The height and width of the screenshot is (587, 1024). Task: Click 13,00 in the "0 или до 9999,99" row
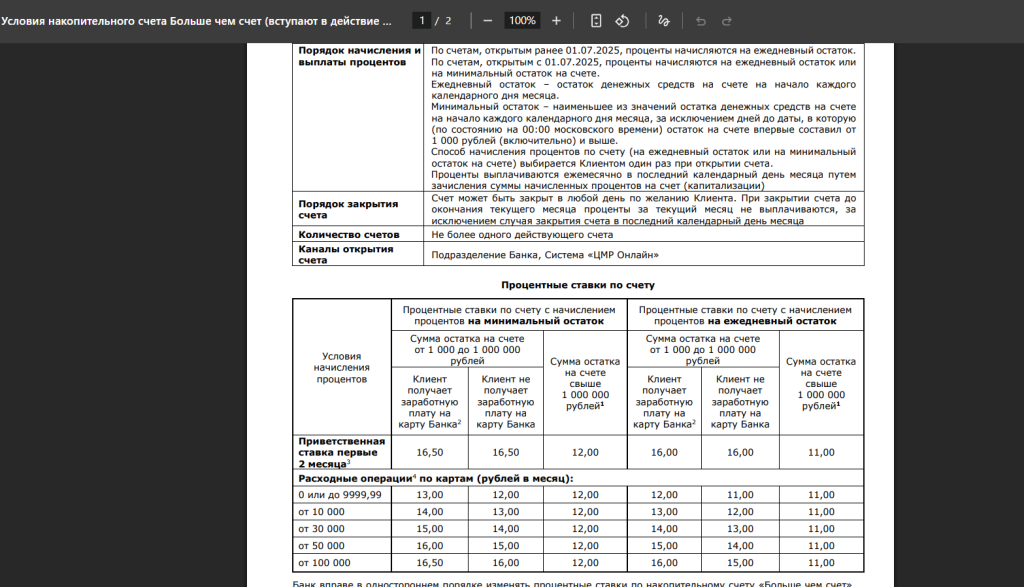pyautogui.click(x=430, y=495)
